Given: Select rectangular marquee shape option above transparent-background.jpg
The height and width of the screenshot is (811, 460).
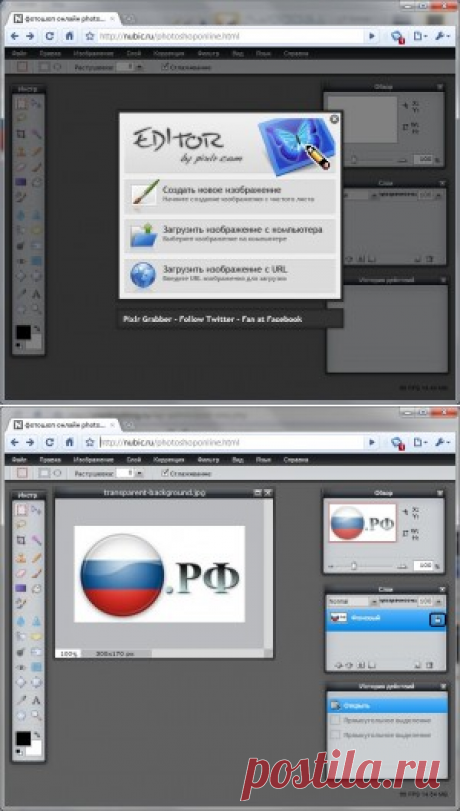Looking at the screenshot, I should [x=45, y=473].
